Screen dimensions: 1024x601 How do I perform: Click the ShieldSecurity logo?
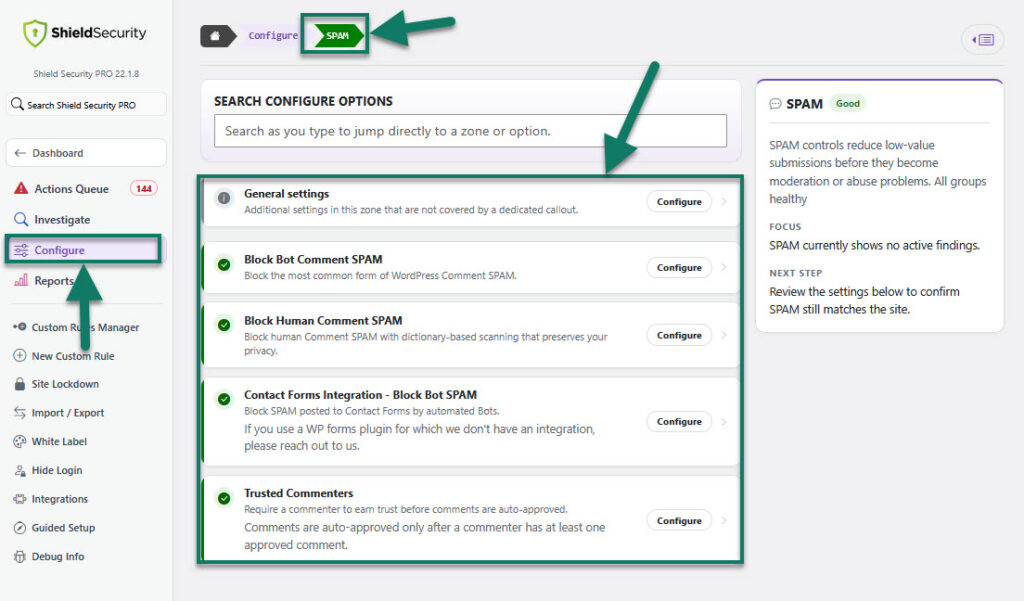click(x=85, y=33)
